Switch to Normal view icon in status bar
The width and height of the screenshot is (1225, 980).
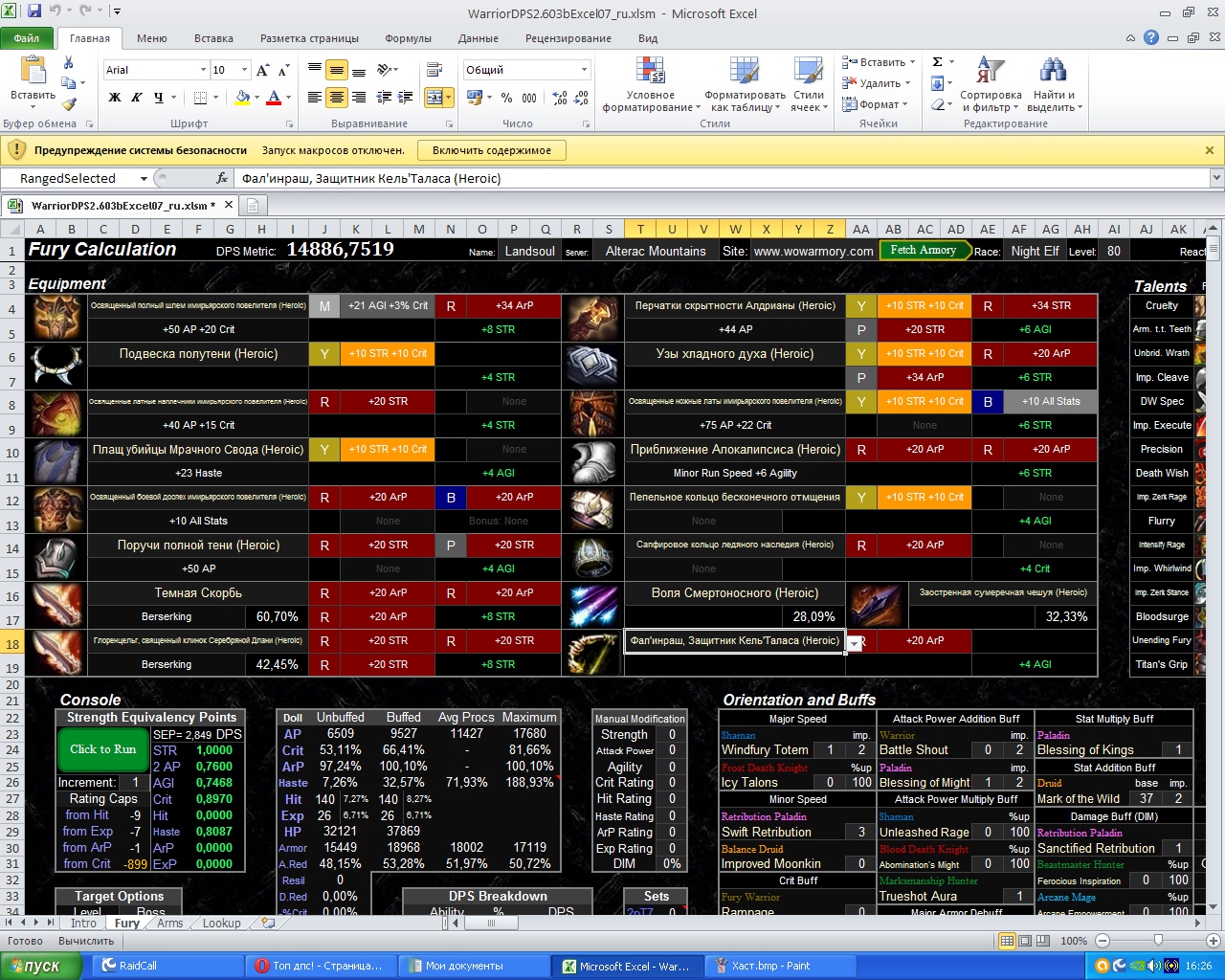click(x=1008, y=941)
